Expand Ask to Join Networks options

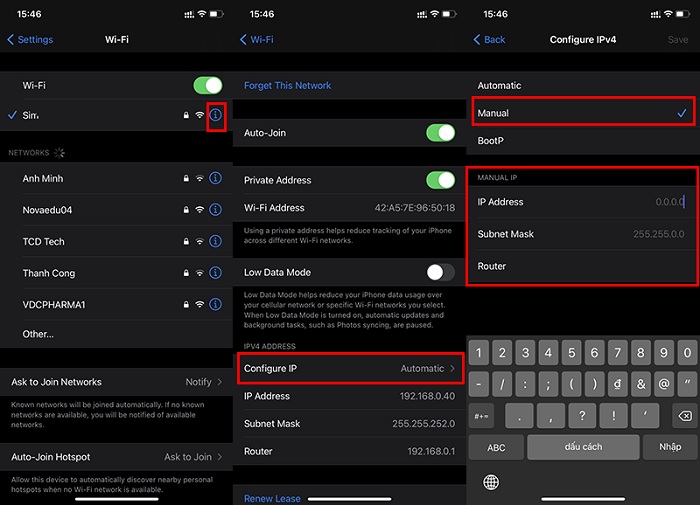(x=116, y=382)
